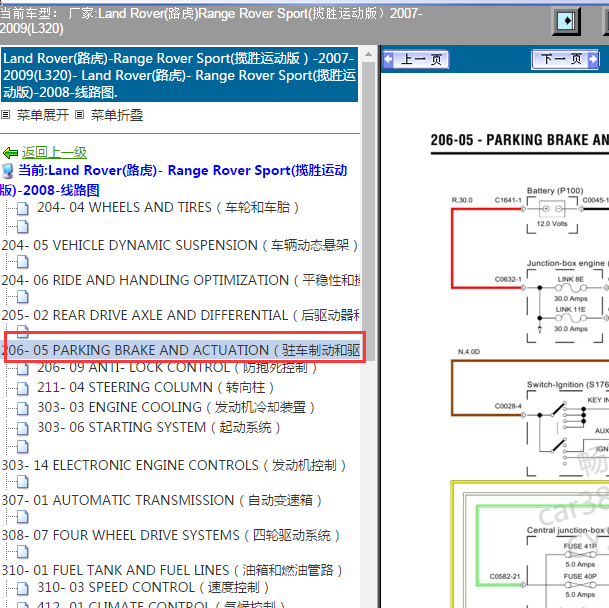Viewport: 609px width, 608px height.
Task: Go to next page (下一页)
Action: 565,59
